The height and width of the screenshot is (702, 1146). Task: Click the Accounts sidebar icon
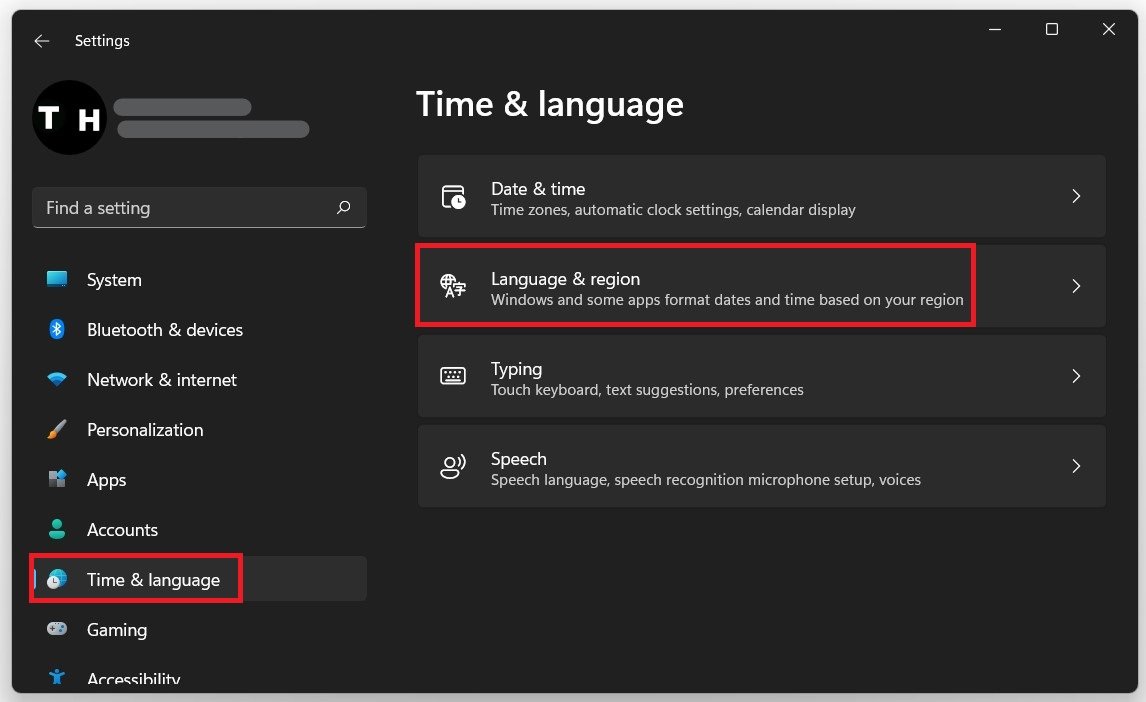57,529
